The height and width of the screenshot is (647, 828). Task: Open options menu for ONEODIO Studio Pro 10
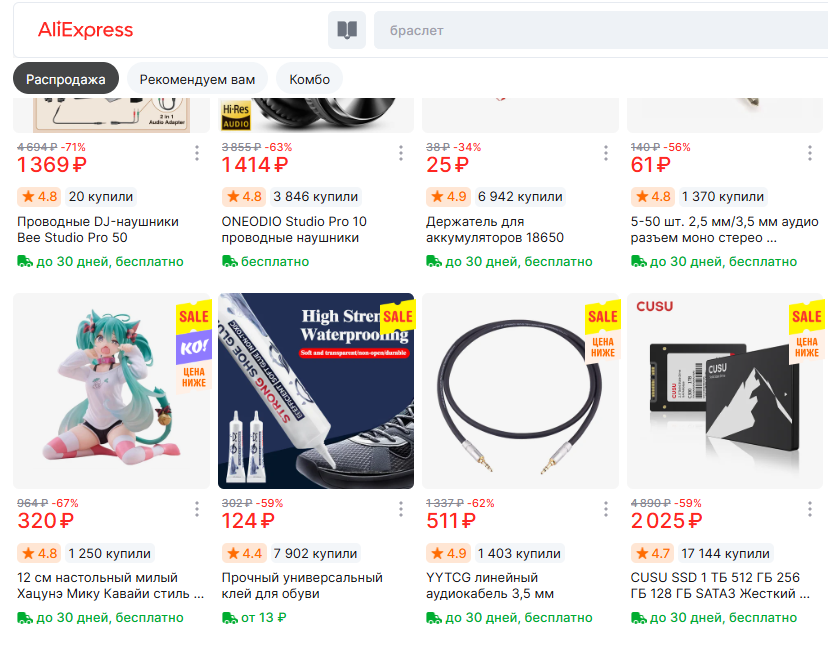[401, 153]
